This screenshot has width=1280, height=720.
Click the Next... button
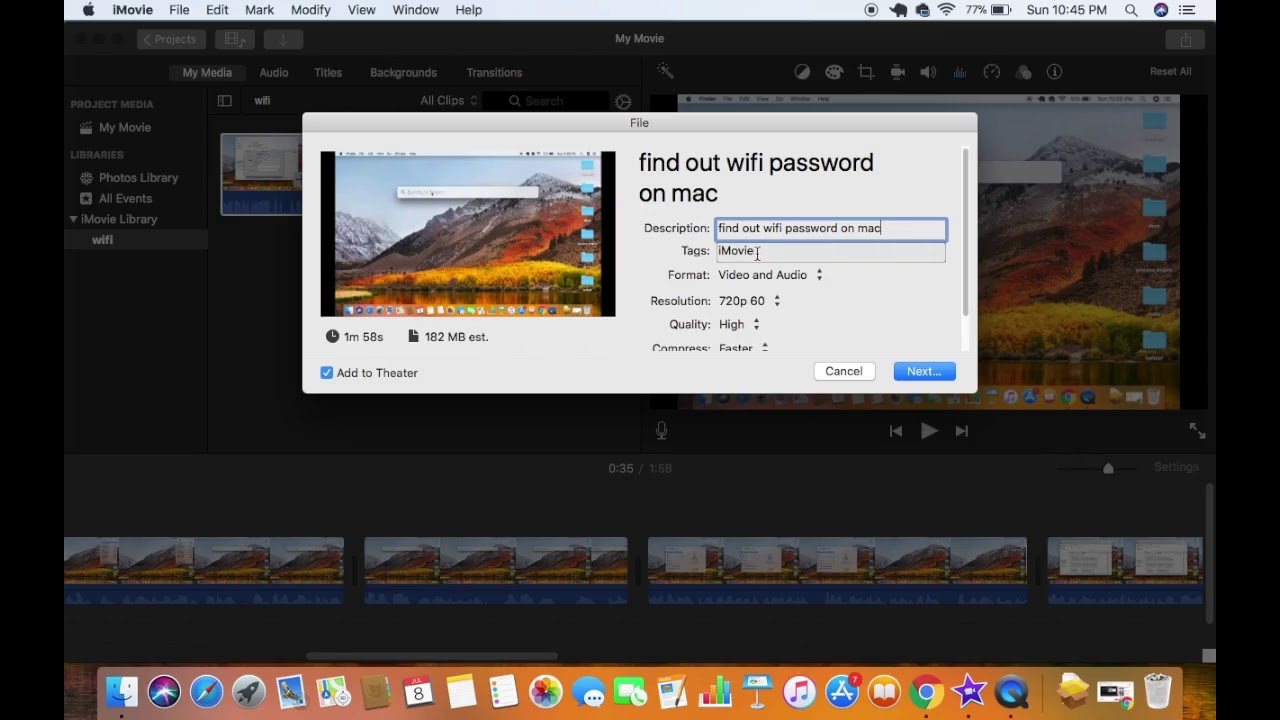(924, 371)
